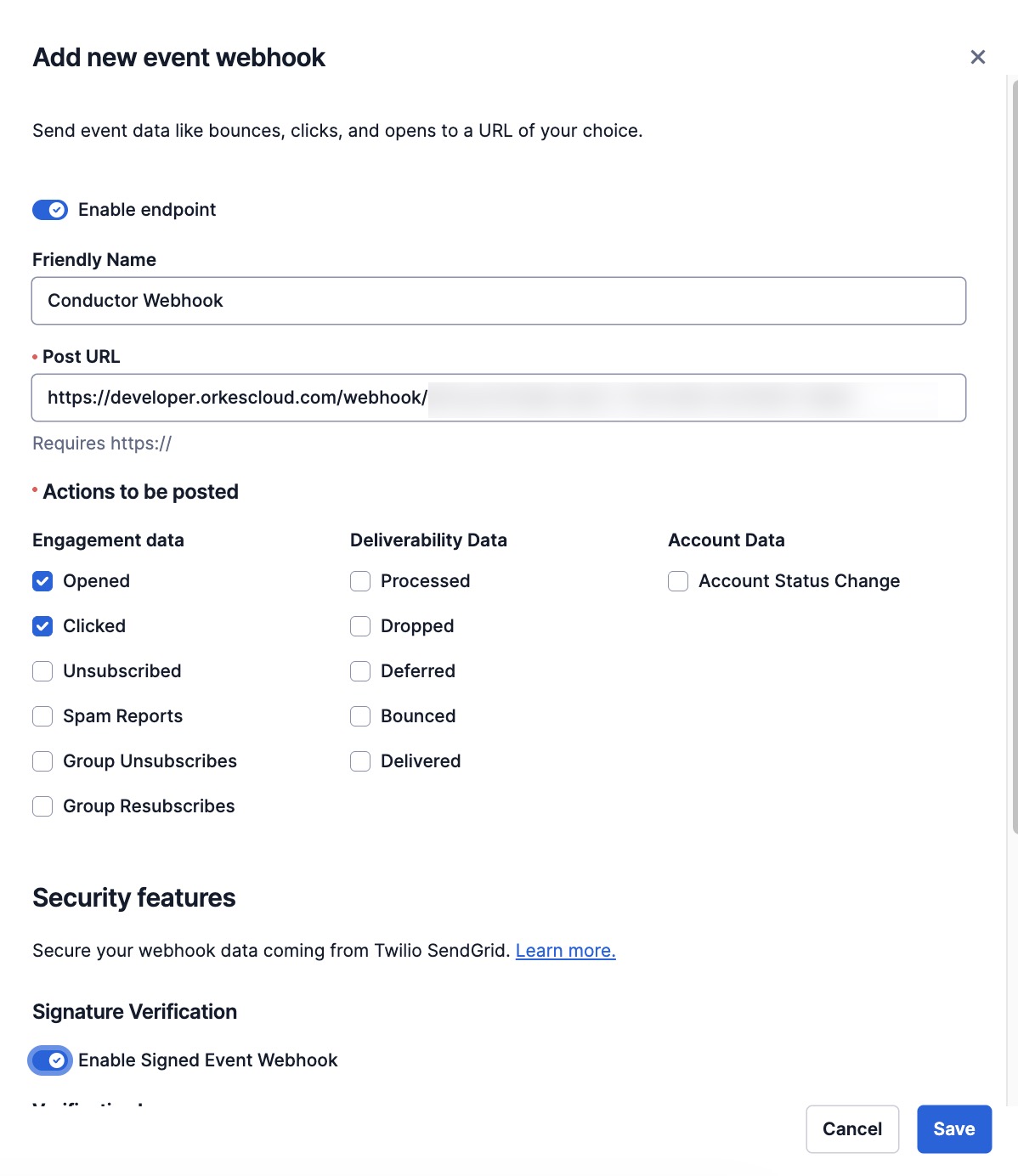
Task: Check the Deferred checkbox
Action: [359, 670]
